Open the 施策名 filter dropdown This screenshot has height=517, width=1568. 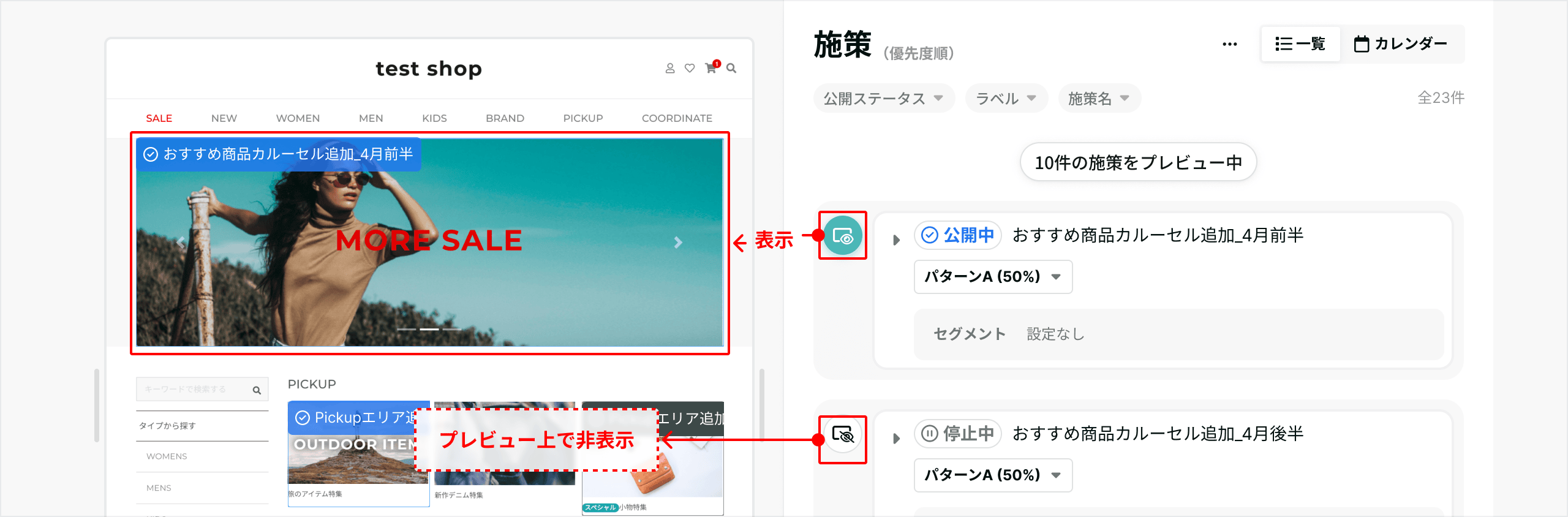coord(1099,99)
